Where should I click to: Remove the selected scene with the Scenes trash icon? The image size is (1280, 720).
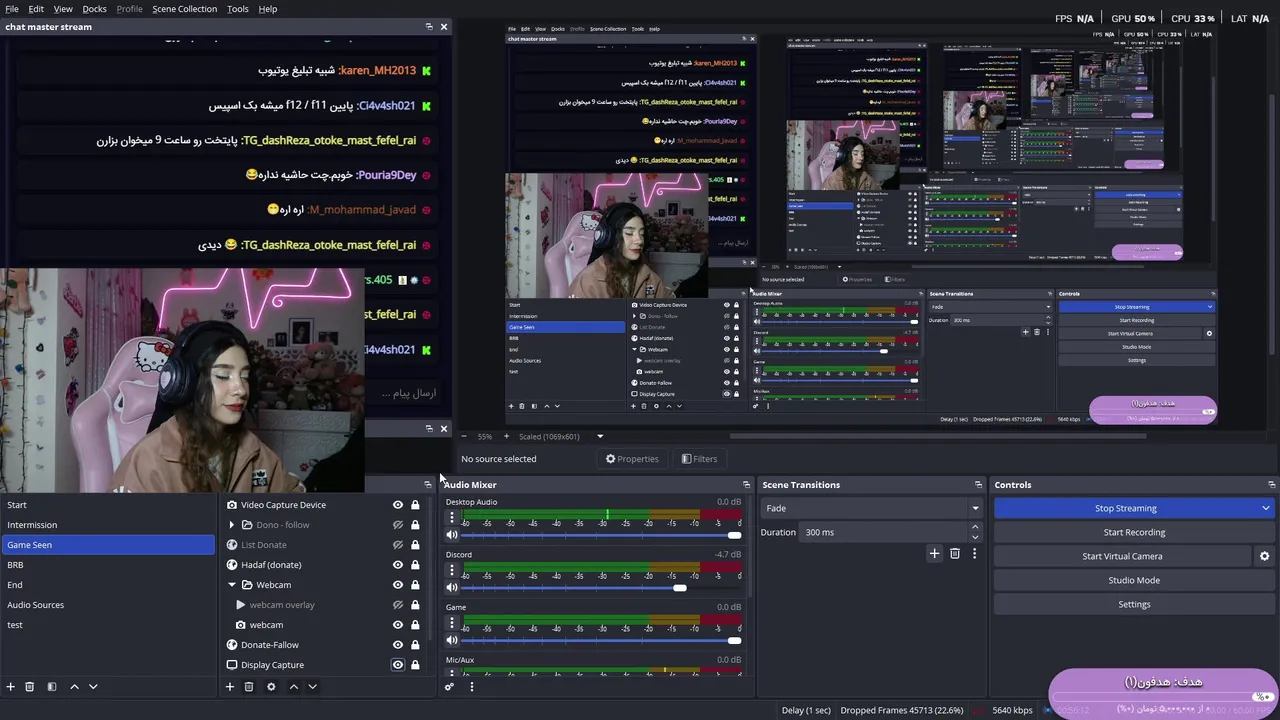tap(30, 687)
